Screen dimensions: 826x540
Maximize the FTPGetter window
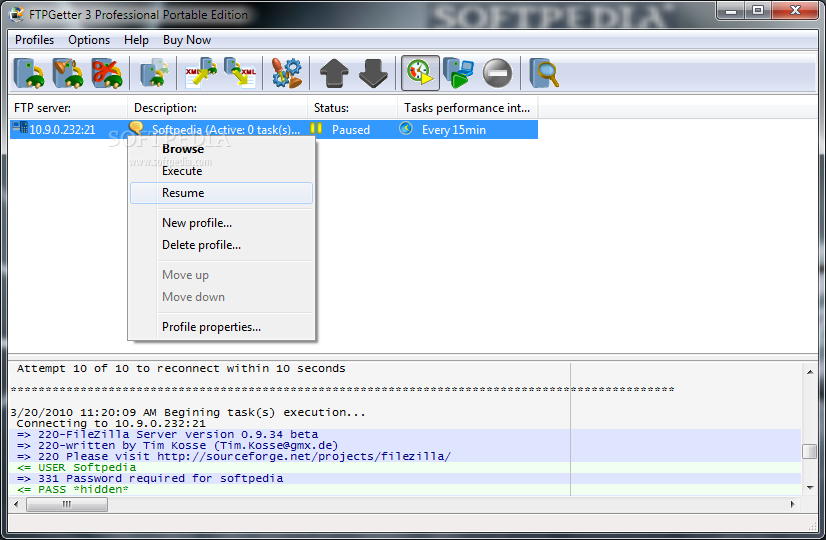pyautogui.click(x=758, y=11)
